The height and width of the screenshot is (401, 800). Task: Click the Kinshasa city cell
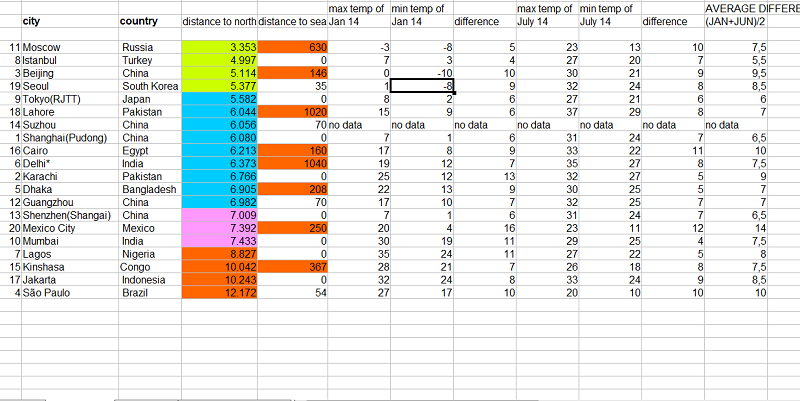(70, 267)
